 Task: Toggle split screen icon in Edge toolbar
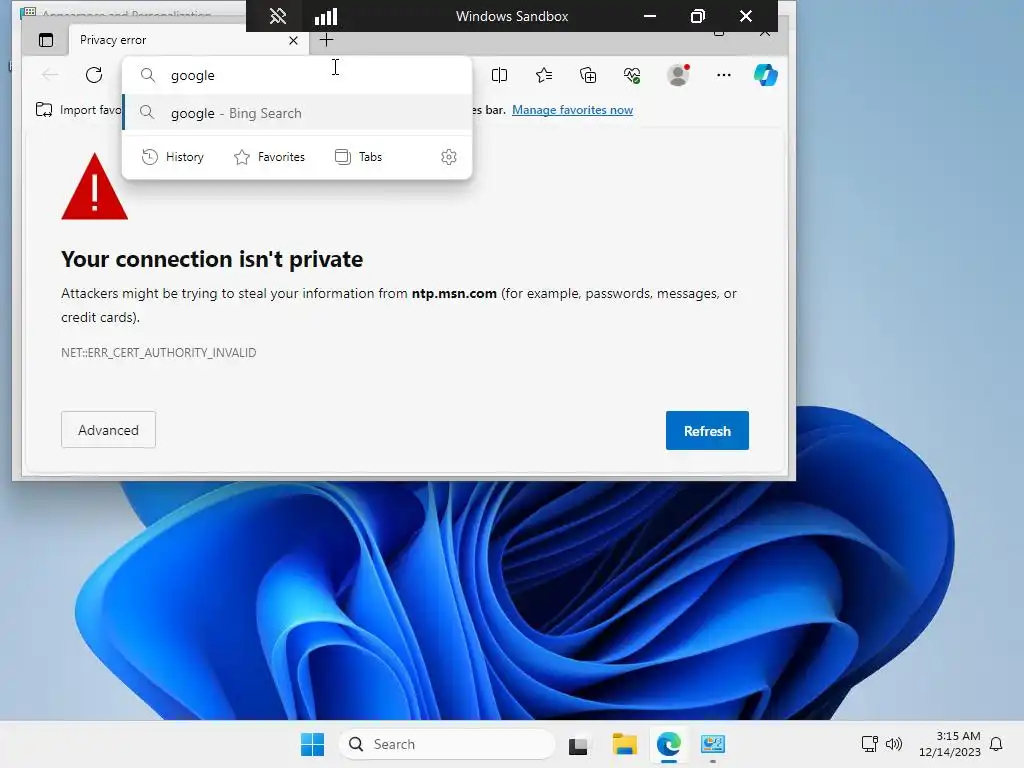point(500,75)
